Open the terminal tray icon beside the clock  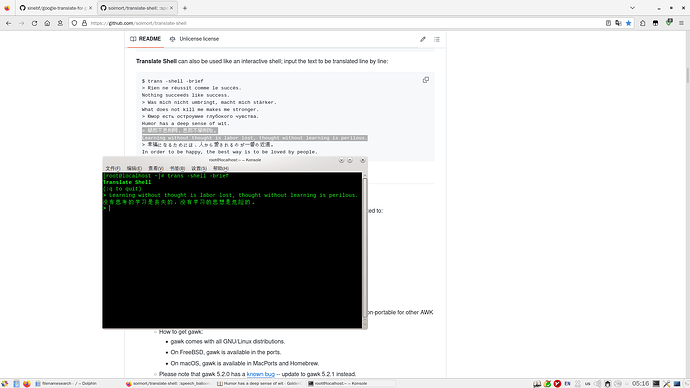click(x=656, y=384)
